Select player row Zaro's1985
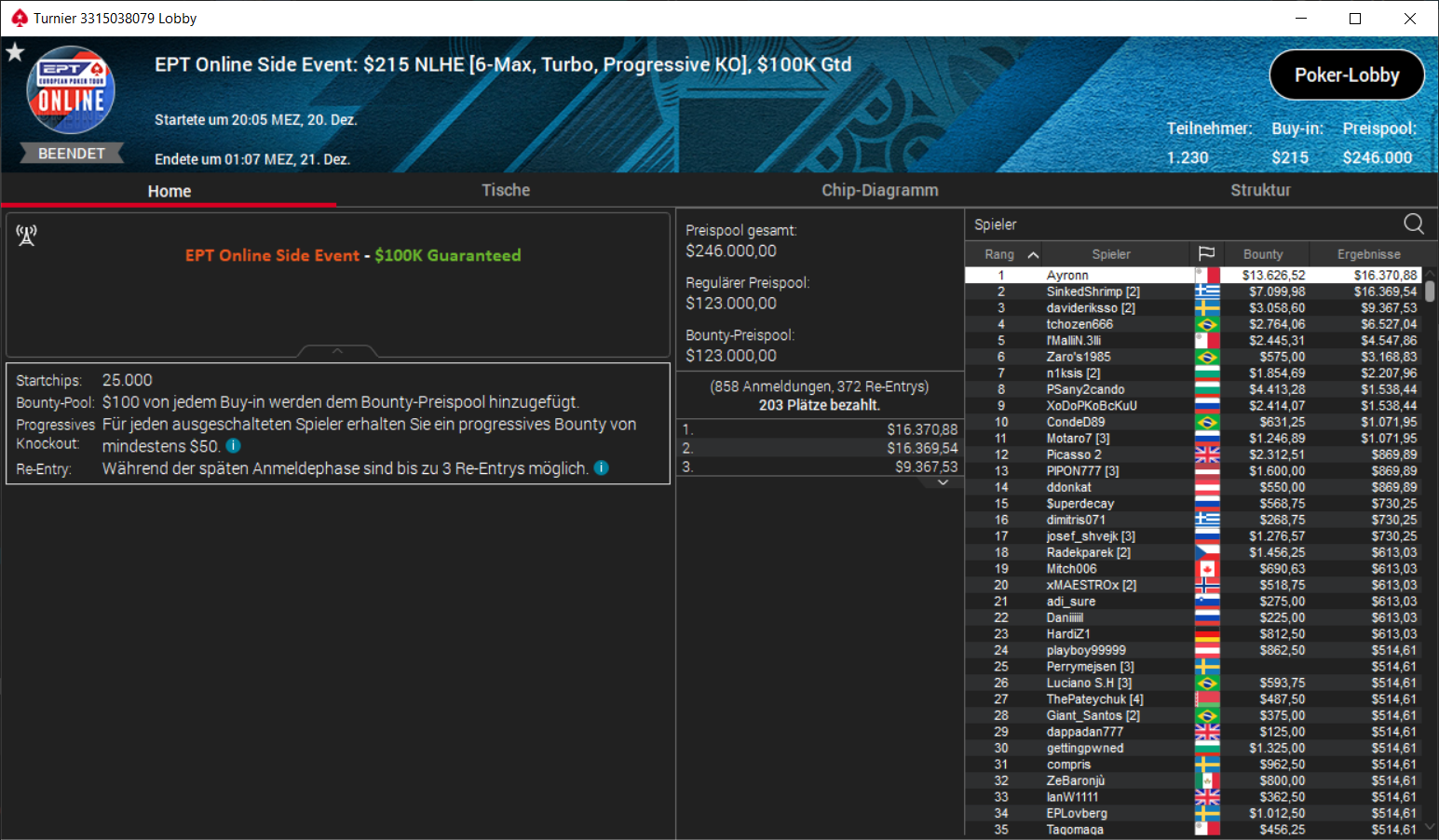The width and height of the screenshot is (1439, 840). tap(1194, 357)
